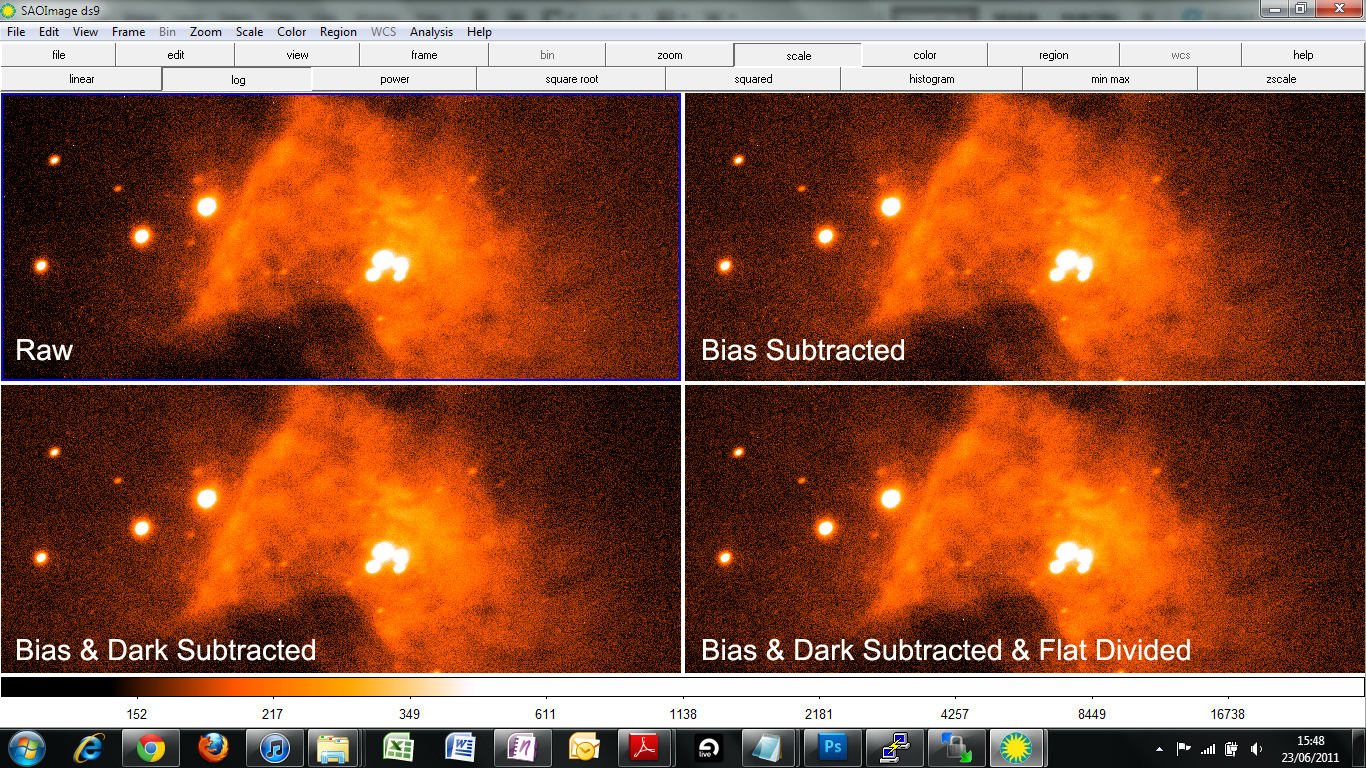Open Excel from the taskbar

(x=399, y=748)
